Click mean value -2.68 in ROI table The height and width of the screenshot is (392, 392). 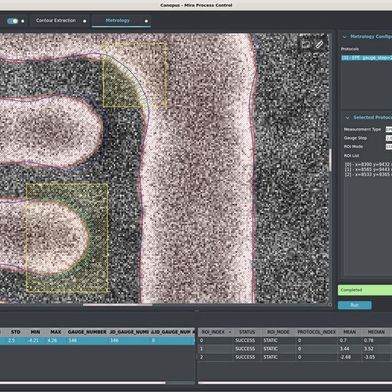tap(345, 357)
